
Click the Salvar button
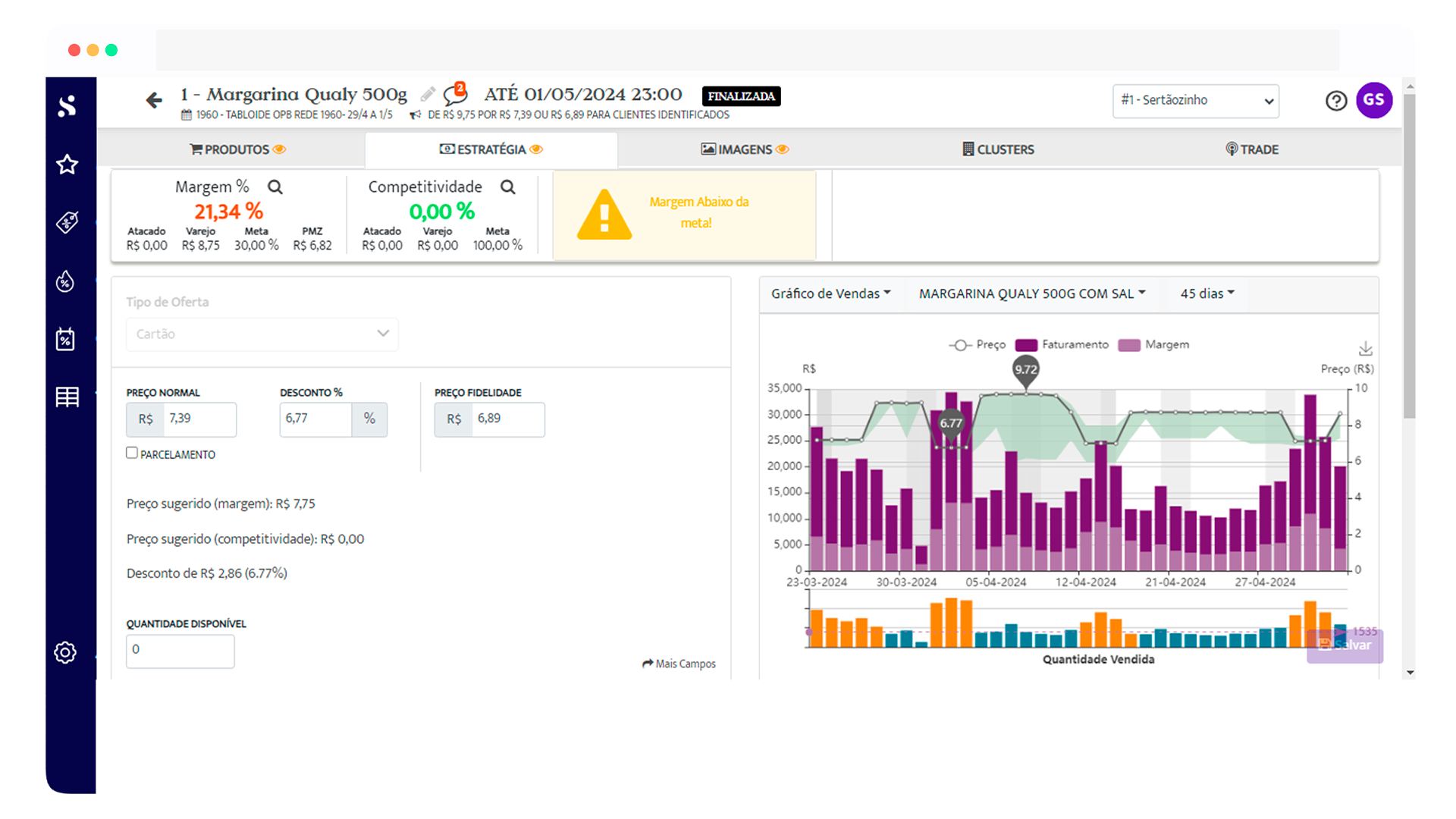(x=1345, y=645)
